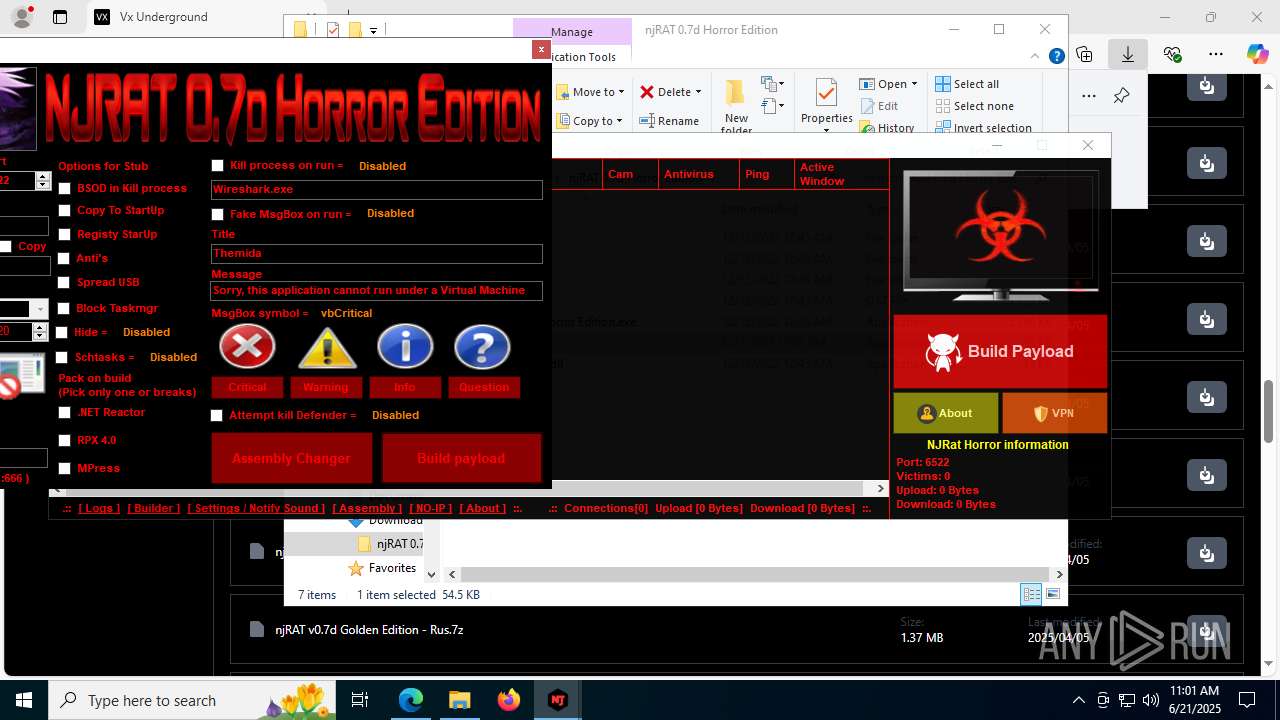Click History in Explorer ribbon

(886, 128)
